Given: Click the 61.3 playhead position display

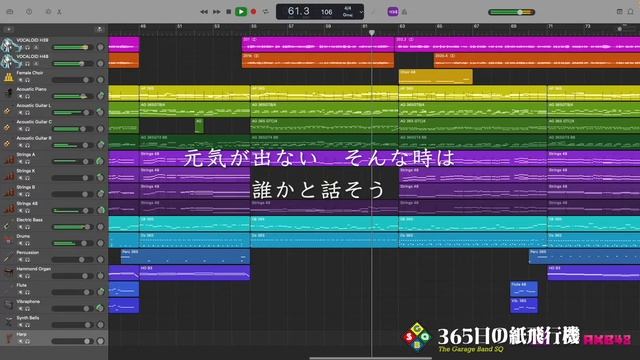Looking at the screenshot, I should [298, 11].
